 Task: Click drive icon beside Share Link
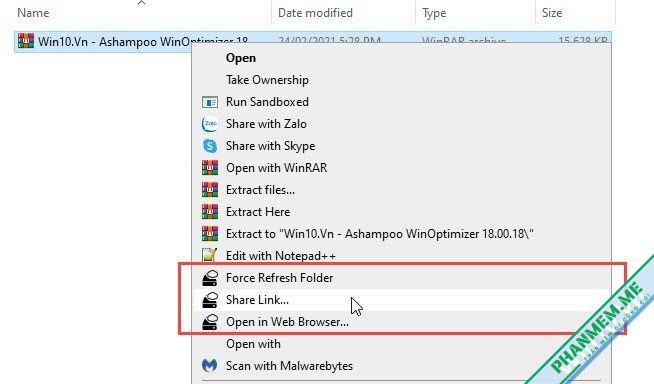(x=210, y=300)
